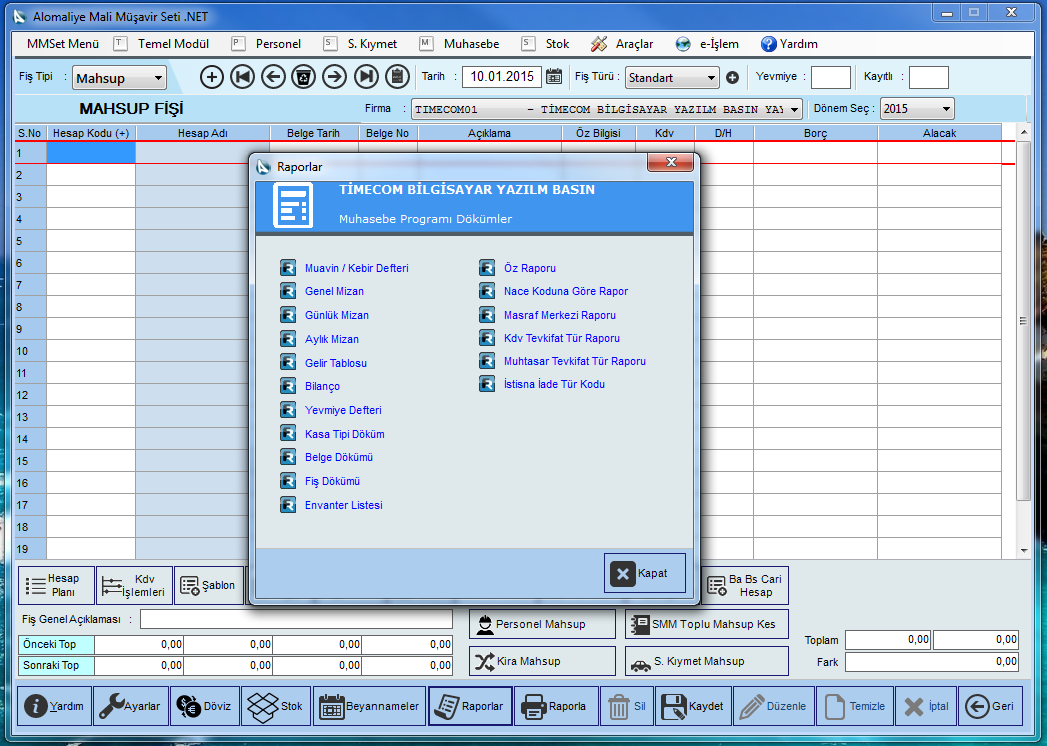Open the Dönem Seç dropdown showing 2015
The width and height of the screenshot is (1047, 746).
(917, 109)
